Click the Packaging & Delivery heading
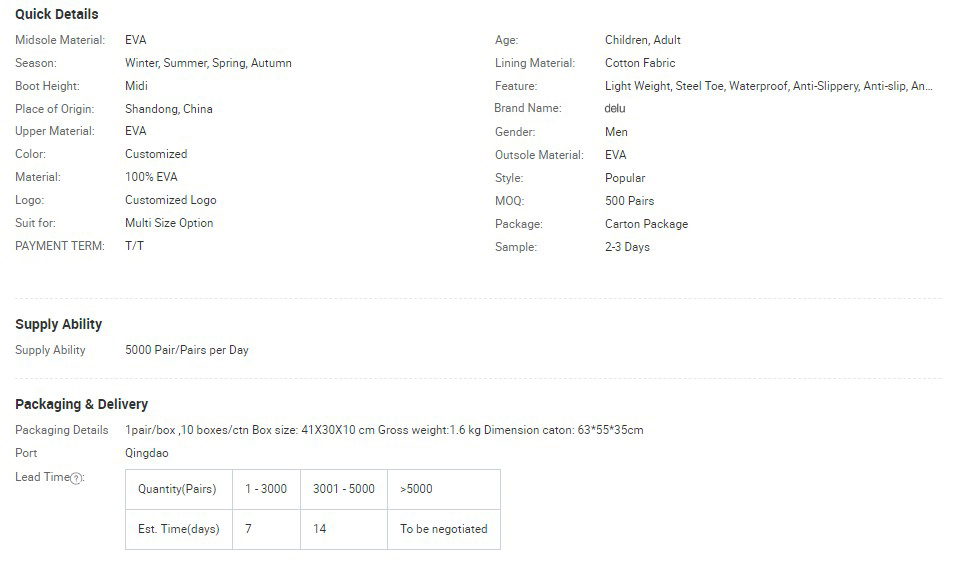 click(x=82, y=404)
